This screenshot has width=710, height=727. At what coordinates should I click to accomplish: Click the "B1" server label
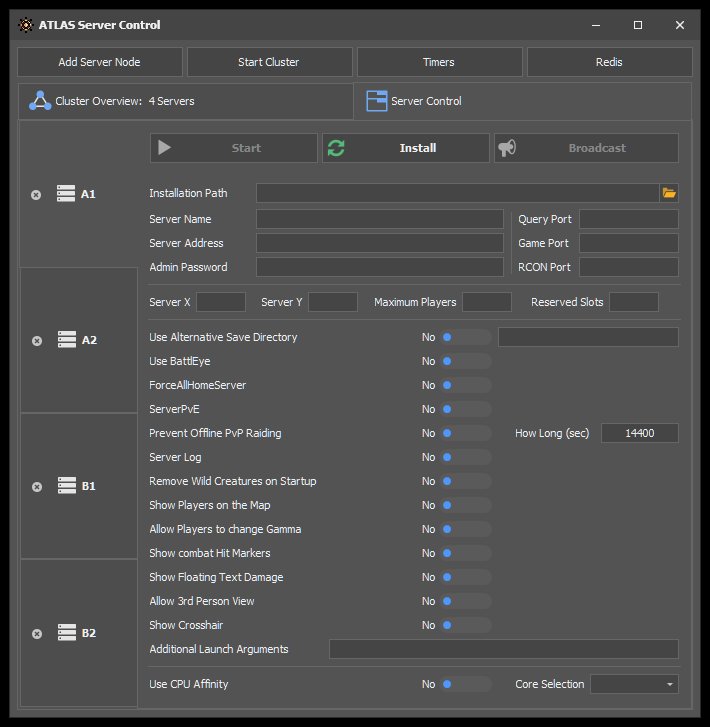pos(89,486)
